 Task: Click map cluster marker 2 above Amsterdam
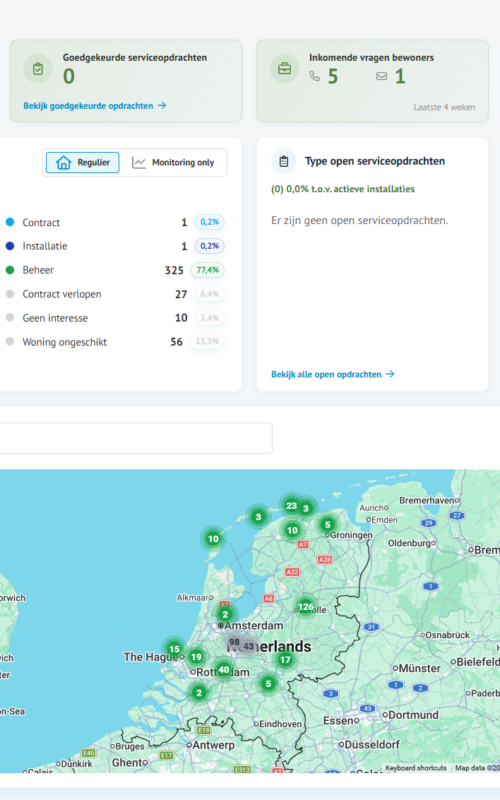tap(225, 614)
